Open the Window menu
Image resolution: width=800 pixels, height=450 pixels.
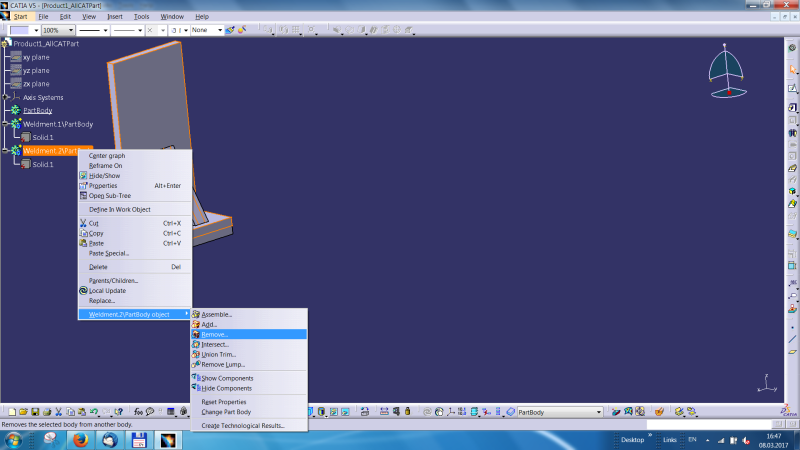tap(172, 17)
